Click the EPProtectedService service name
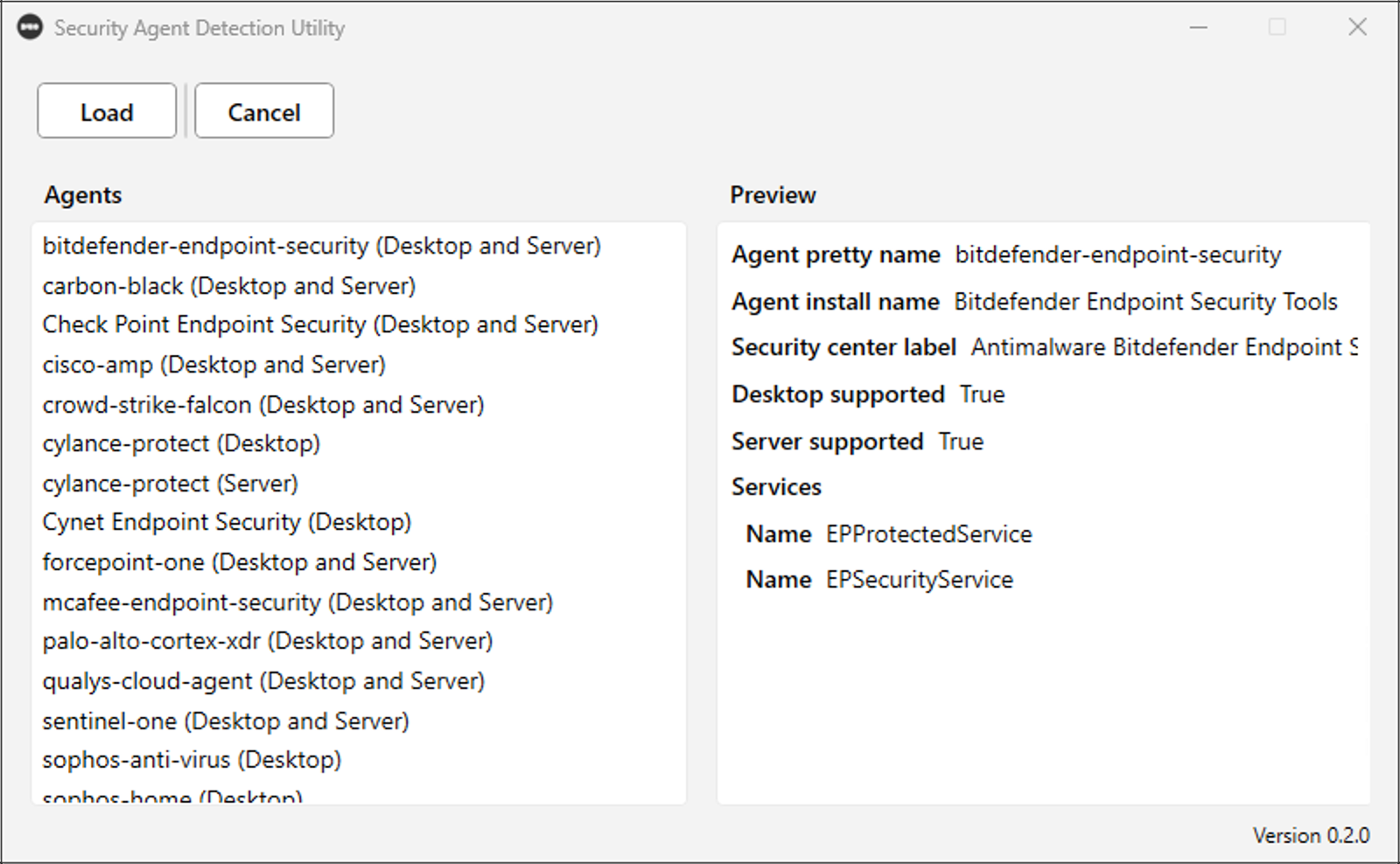The width and height of the screenshot is (1400, 864). pos(929,534)
